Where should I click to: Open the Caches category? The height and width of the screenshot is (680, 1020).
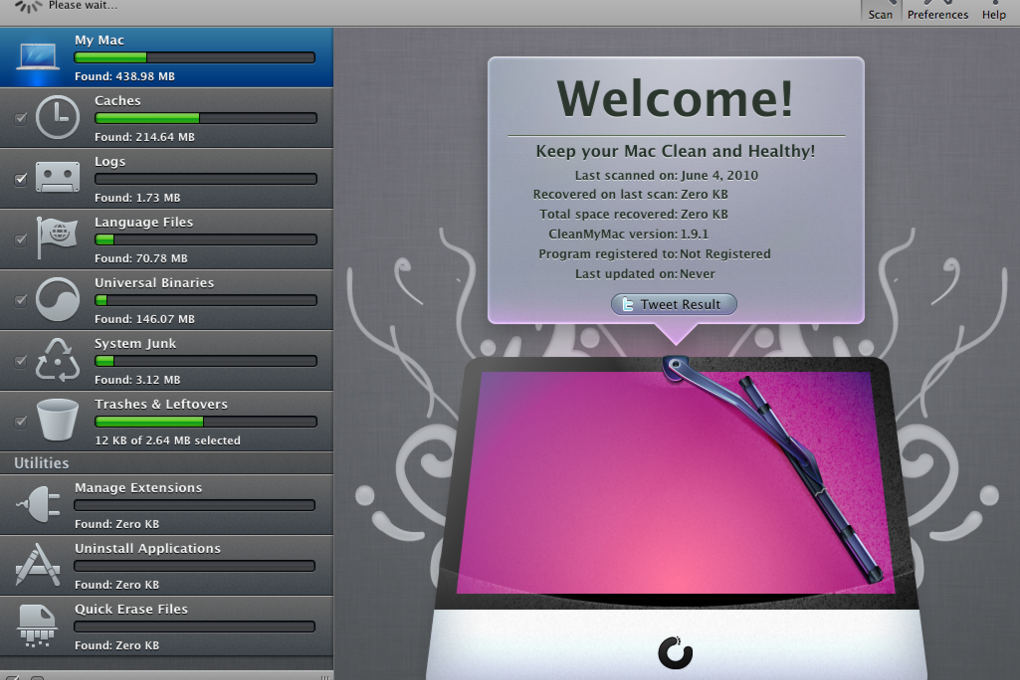point(167,118)
